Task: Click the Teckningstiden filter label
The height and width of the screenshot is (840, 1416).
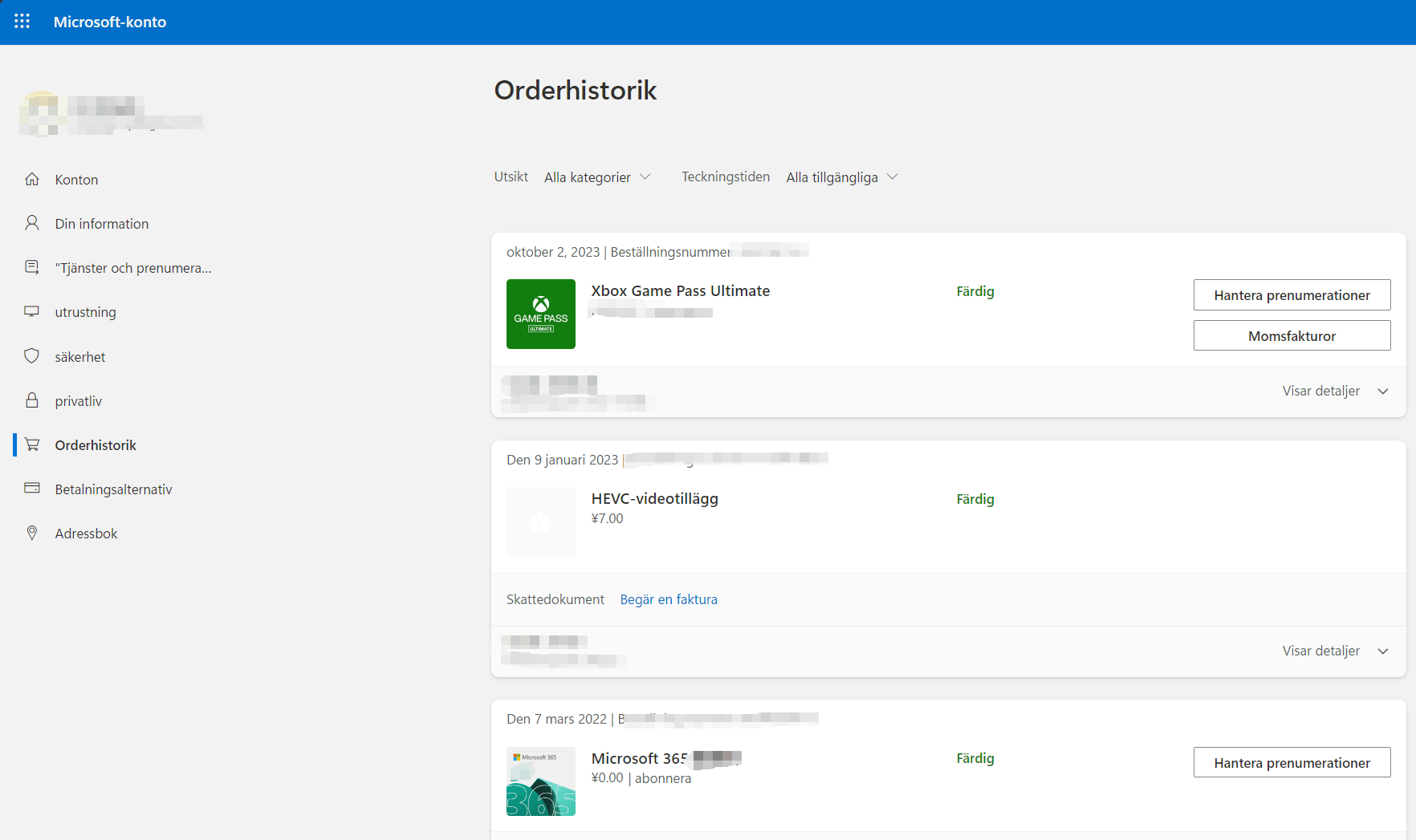Action: tap(726, 177)
